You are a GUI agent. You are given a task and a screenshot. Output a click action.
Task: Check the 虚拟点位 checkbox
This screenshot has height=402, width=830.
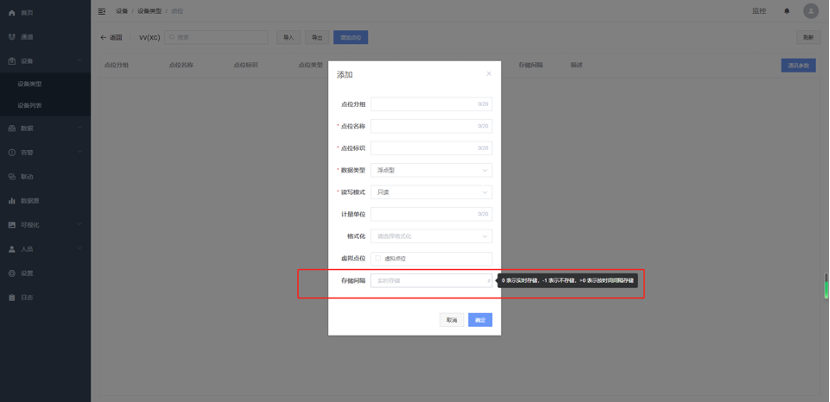click(378, 258)
